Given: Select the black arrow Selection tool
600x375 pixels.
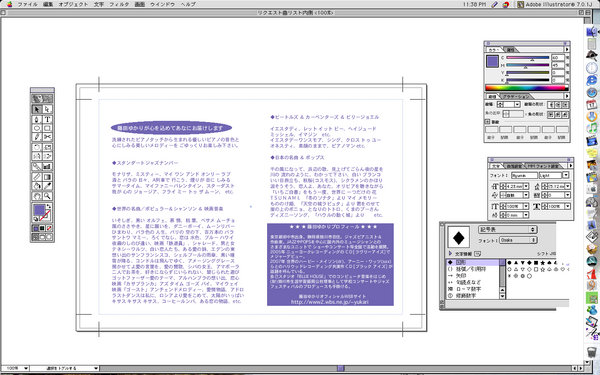Looking at the screenshot, I should pos(37,109).
